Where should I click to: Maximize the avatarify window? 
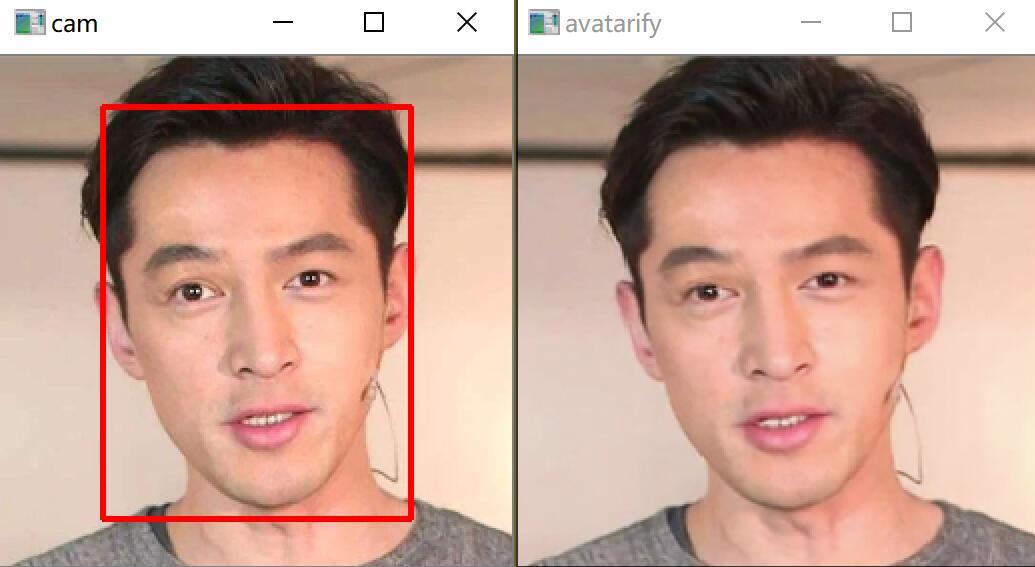pyautogui.click(x=902, y=22)
